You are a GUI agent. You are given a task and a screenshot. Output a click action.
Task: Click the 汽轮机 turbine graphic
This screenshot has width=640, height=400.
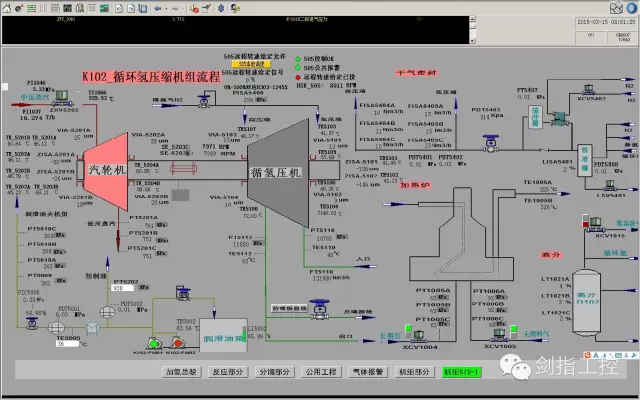pyautogui.click(x=105, y=172)
